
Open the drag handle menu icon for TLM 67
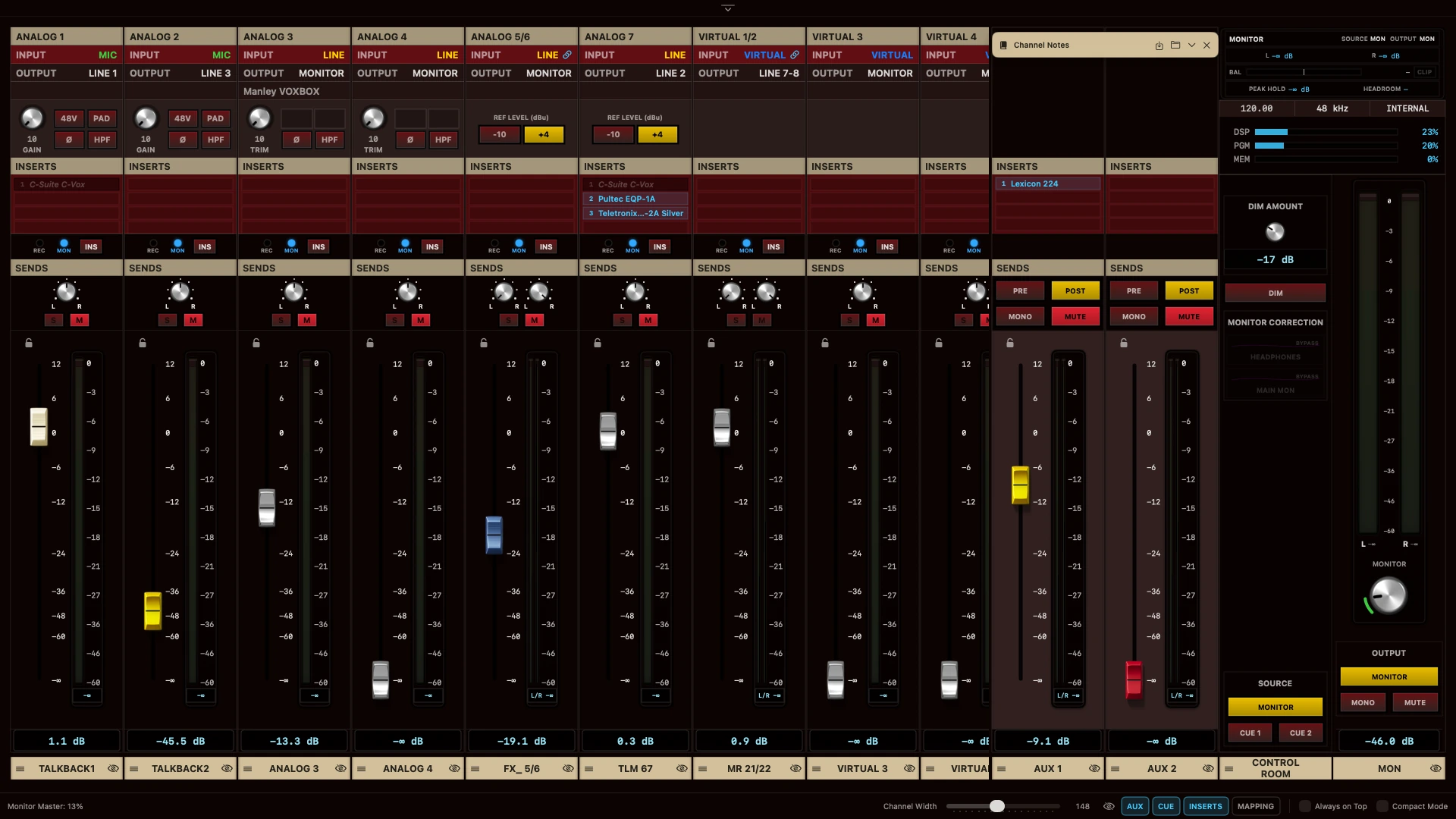[x=589, y=768]
